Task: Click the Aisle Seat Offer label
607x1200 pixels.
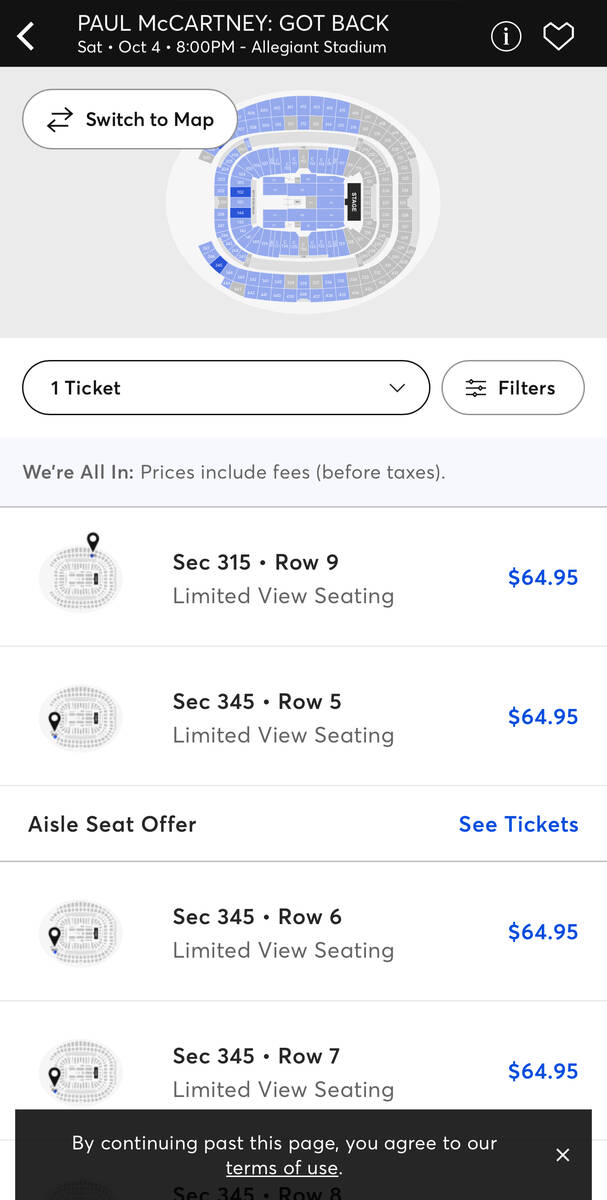Action: (112, 824)
